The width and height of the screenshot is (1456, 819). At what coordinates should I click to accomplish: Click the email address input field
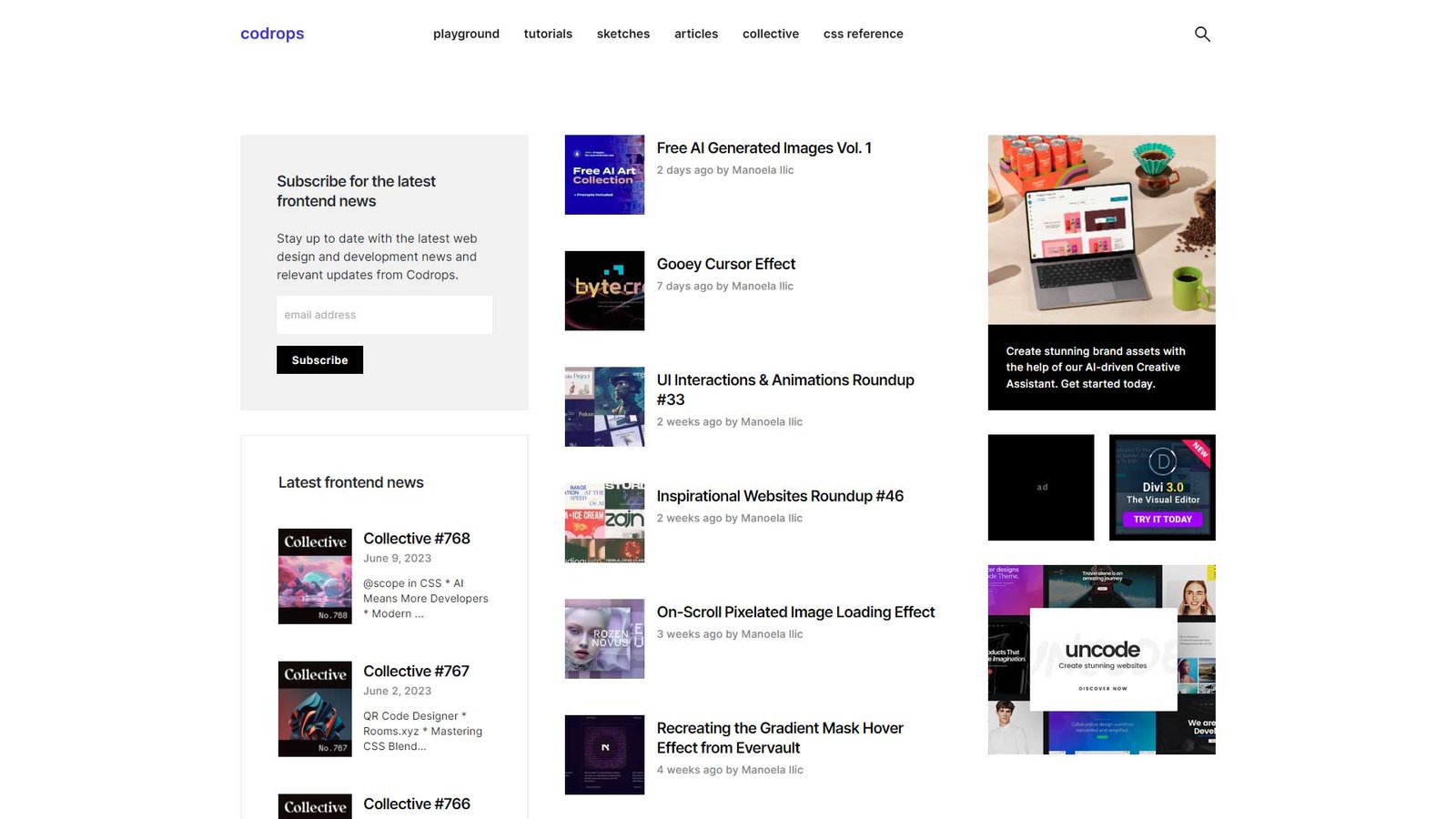coord(384,315)
